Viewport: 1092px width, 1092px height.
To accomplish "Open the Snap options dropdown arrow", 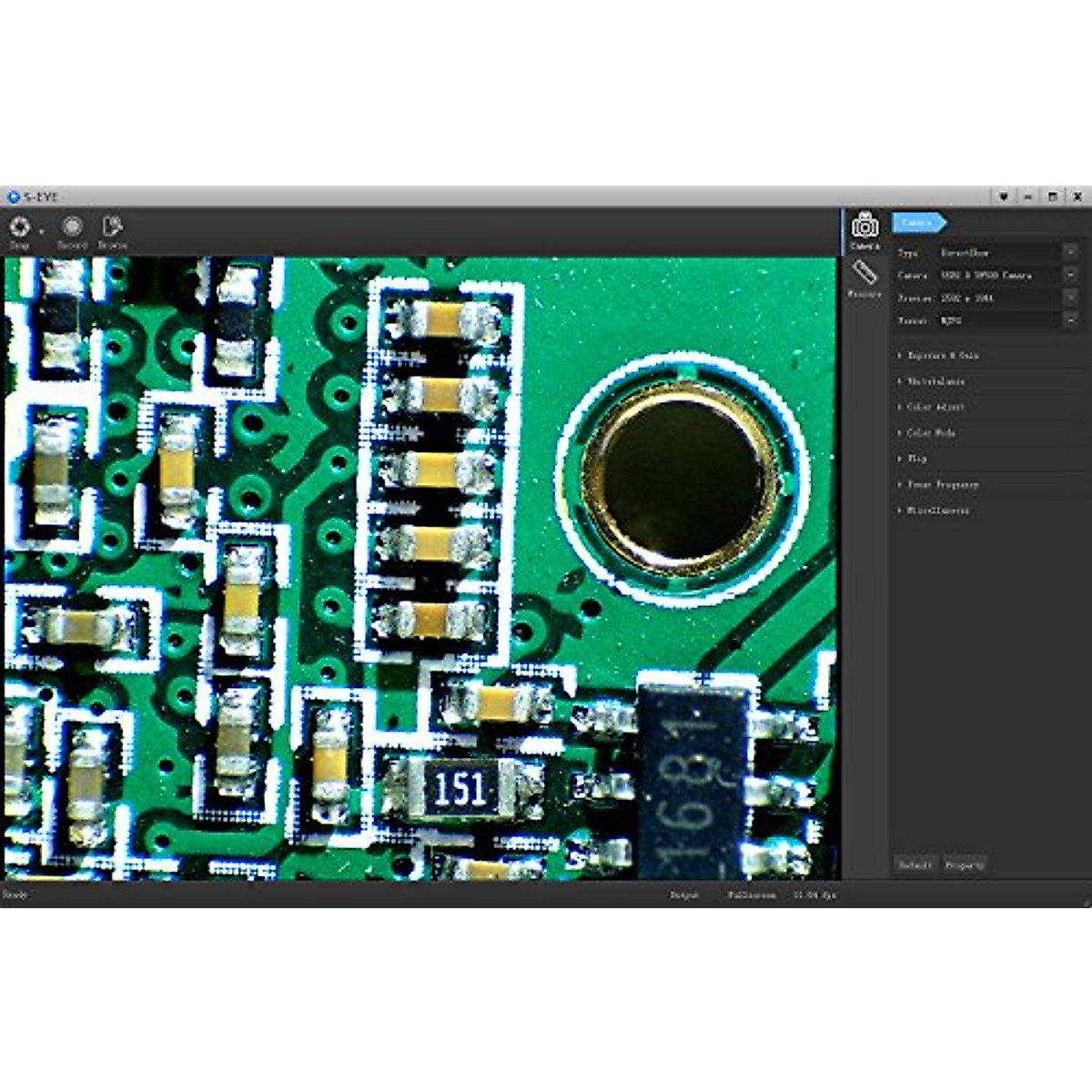I will click(42, 231).
